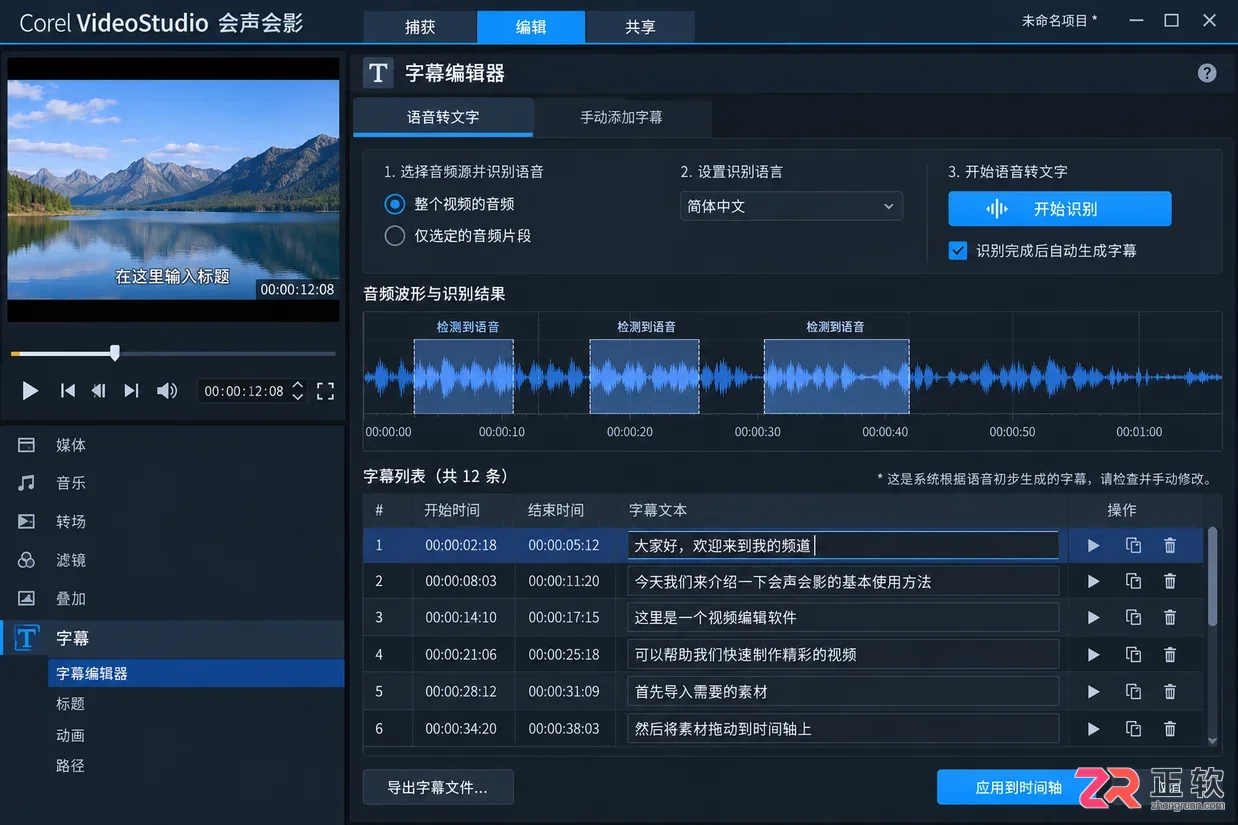The width and height of the screenshot is (1238, 825).
Task: Select 动画 under 字幕 category
Action: 70,735
